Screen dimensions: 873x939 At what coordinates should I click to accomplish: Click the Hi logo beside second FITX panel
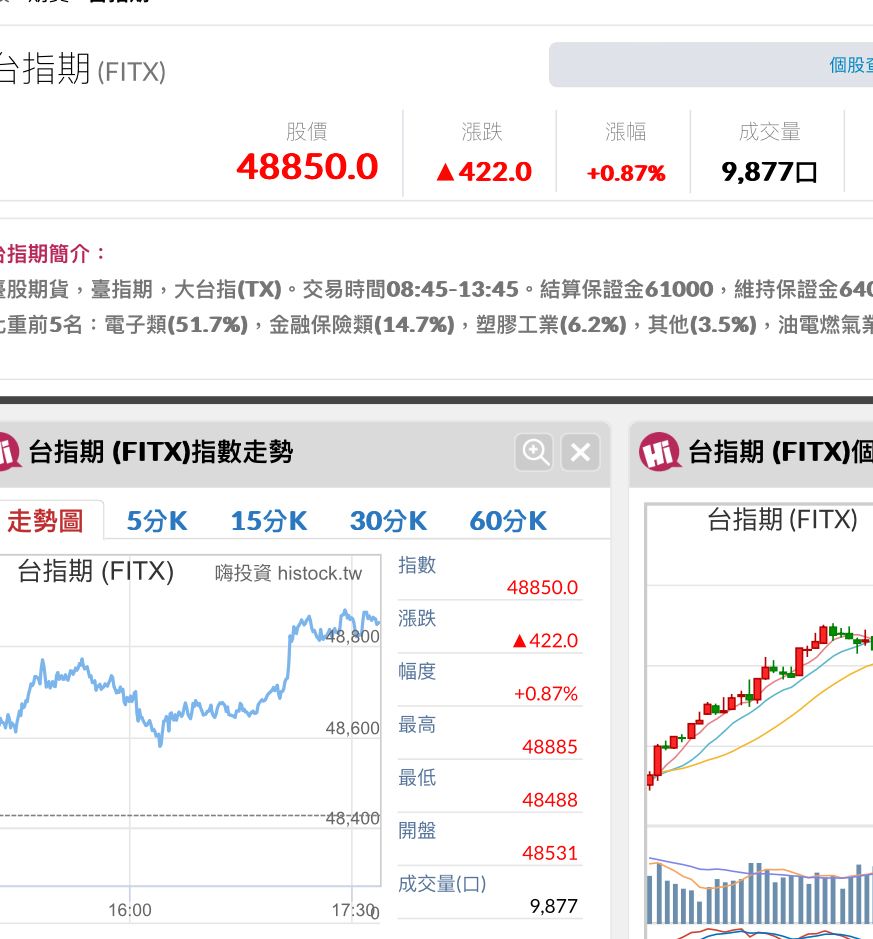pyautogui.click(x=659, y=452)
